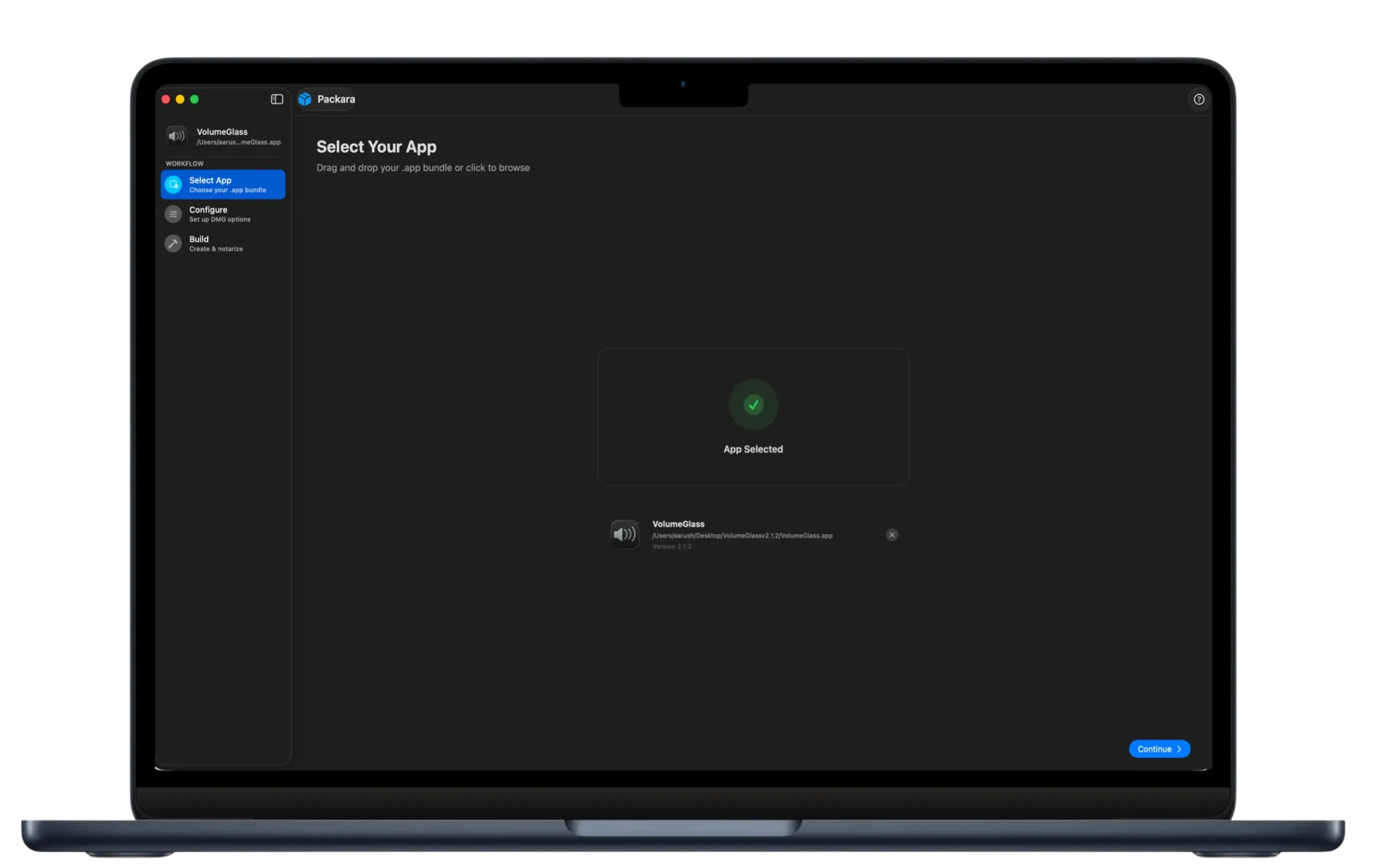Click the chevron arrow inside the Continue button
This screenshot has height=868, width=1389.
pos(1179,749)
